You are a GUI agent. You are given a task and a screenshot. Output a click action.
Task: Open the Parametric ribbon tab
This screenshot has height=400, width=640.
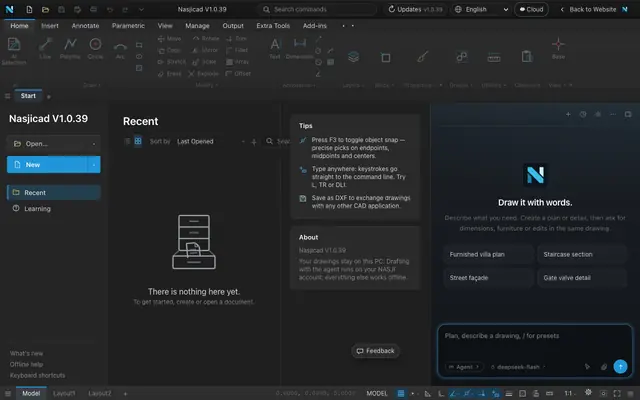tap(128, 25)
